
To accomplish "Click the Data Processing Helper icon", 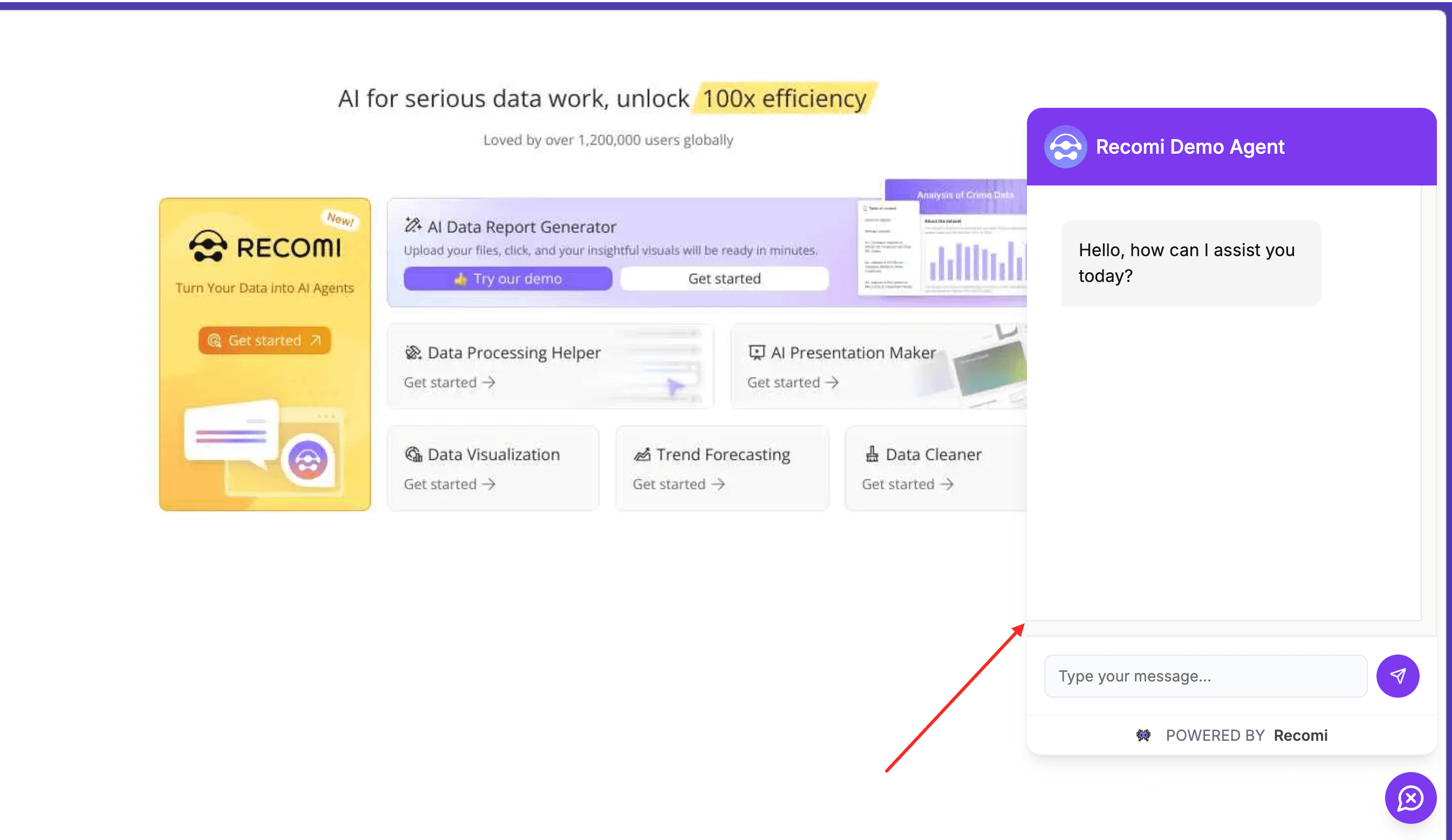I will pyautogui.click(x=413, y=352).
